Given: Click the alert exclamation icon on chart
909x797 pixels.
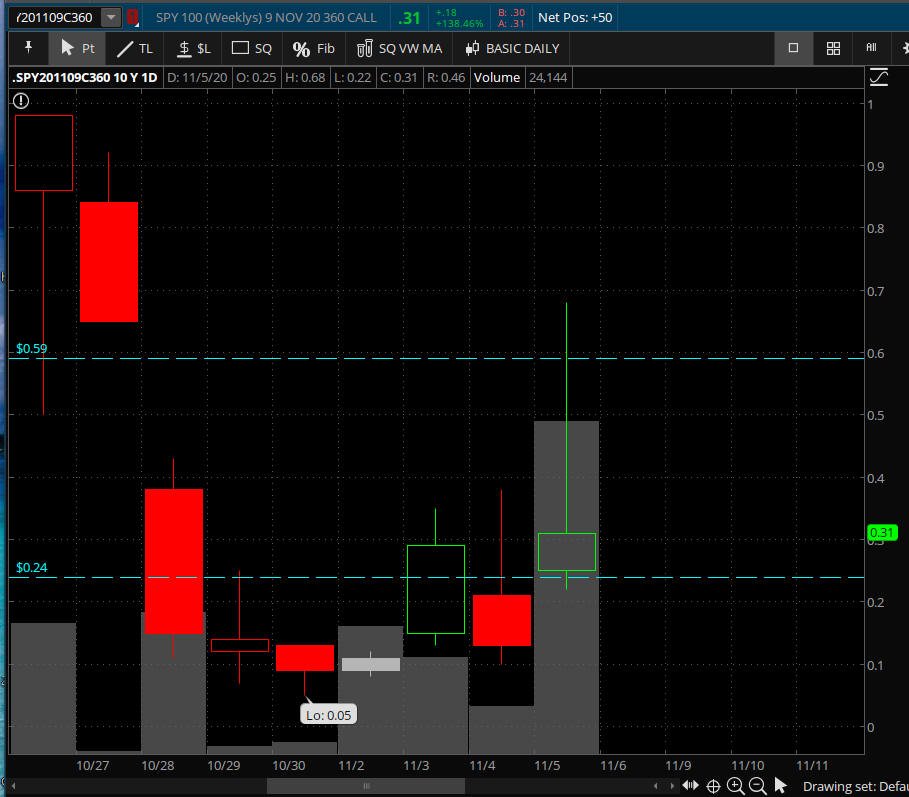Looking at the screenshot, I should pos(21,100).
